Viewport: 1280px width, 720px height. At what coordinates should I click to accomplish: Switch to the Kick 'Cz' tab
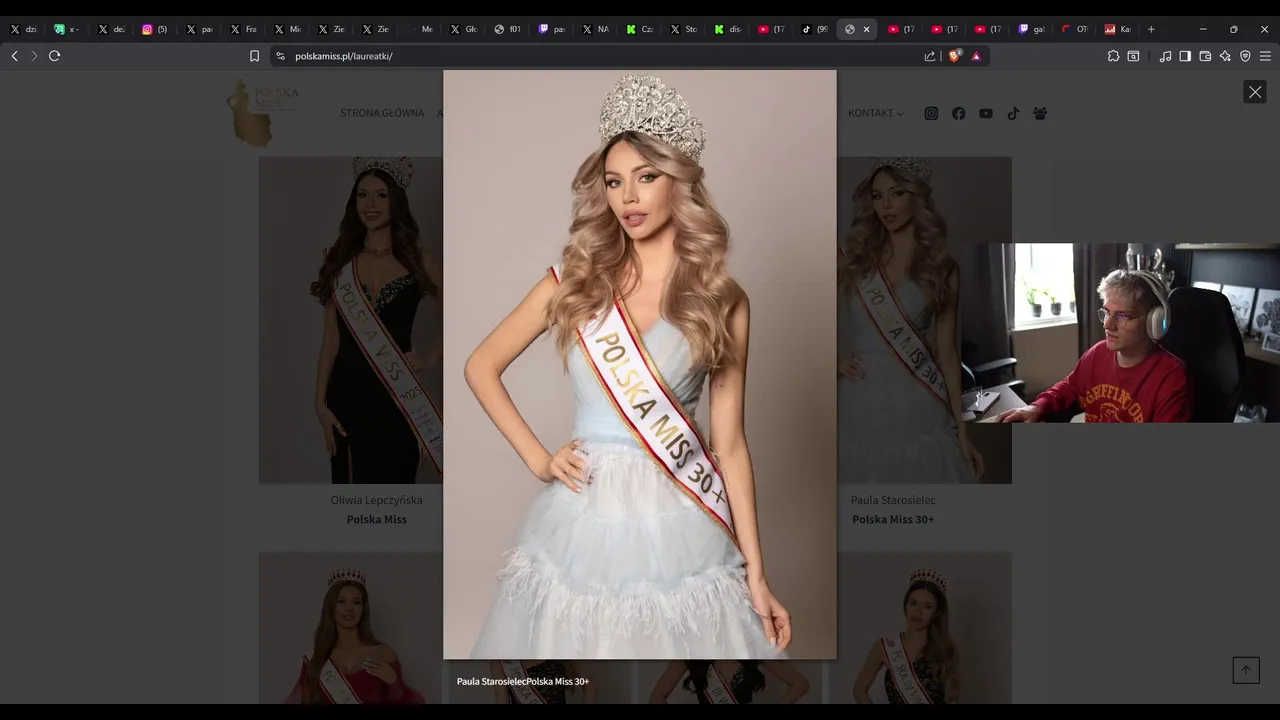pyautogui.click(x=640, y=29)
